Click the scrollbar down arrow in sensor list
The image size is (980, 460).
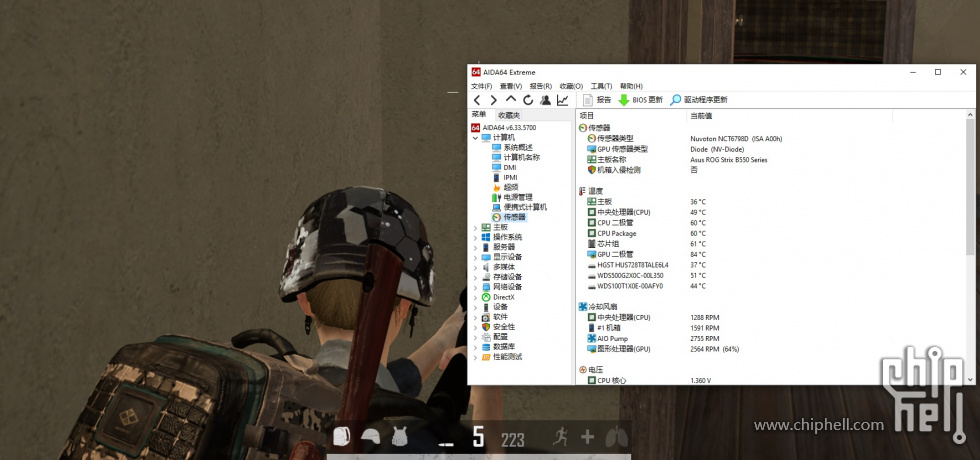tap(971, 379)
